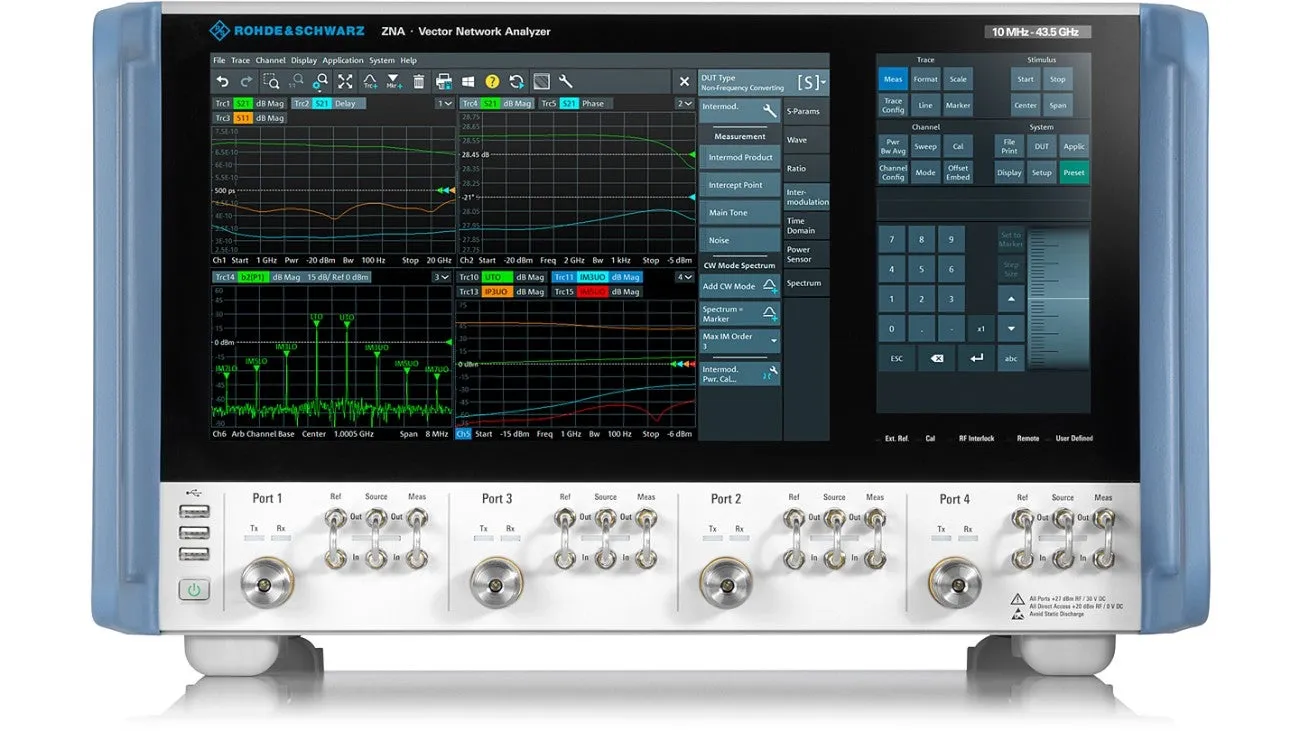This screenshot has height=731, width=1300.
Task: Click the Print icon in the toolbar
Action: click(x=443, y=81)
